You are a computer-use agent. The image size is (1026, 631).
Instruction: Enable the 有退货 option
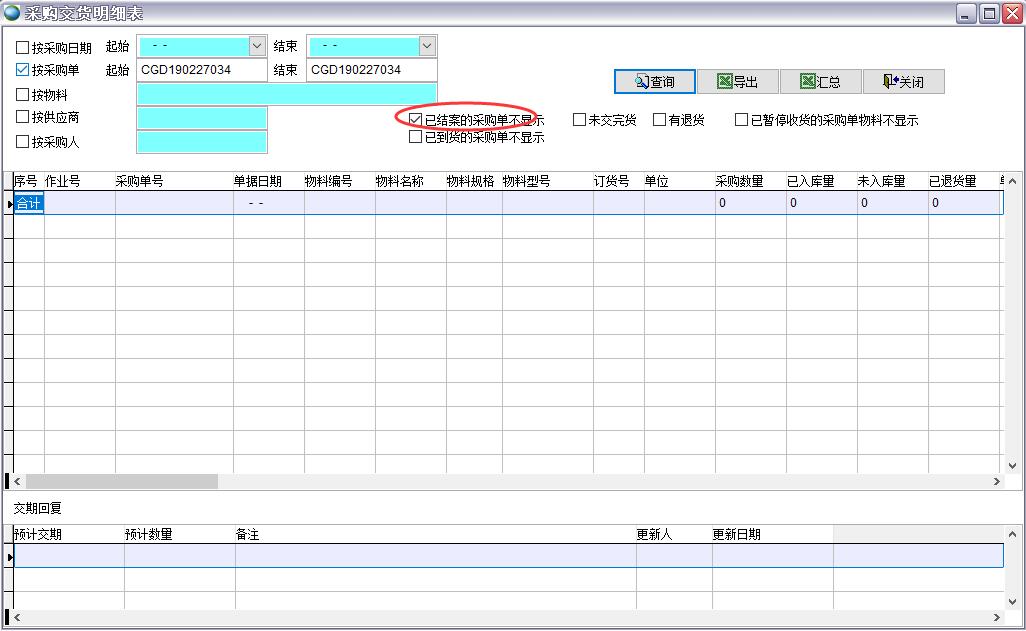(659, 119)
